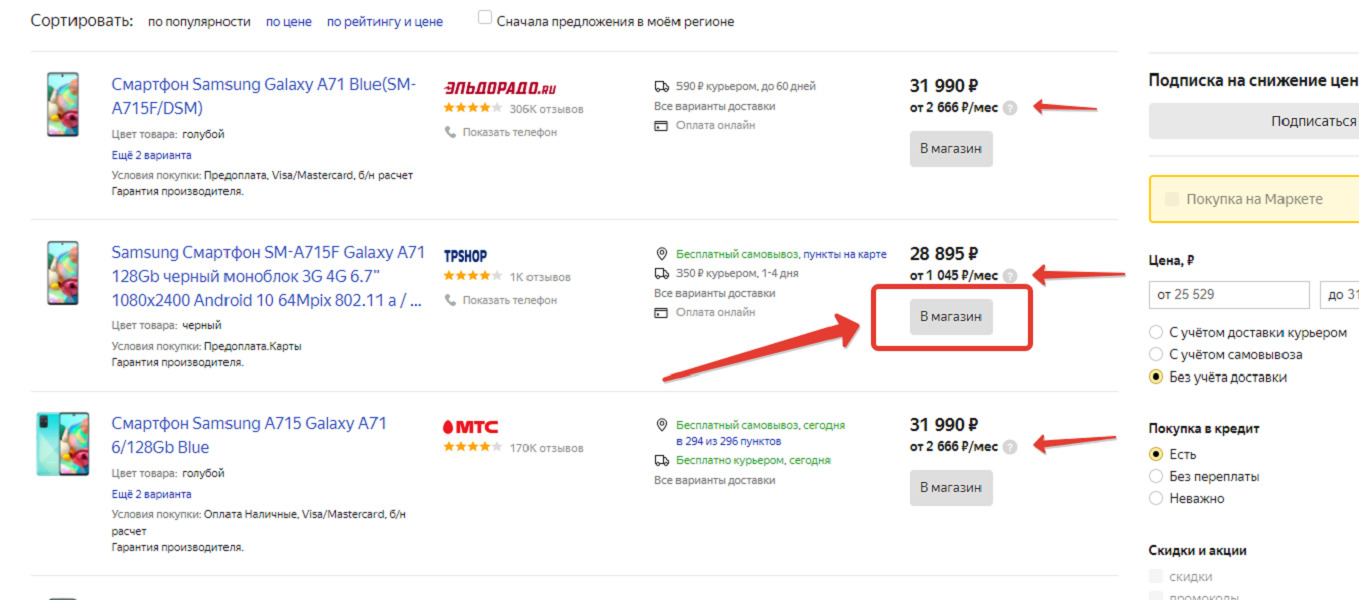Select credit without overpayment option

click(1157, 476)
